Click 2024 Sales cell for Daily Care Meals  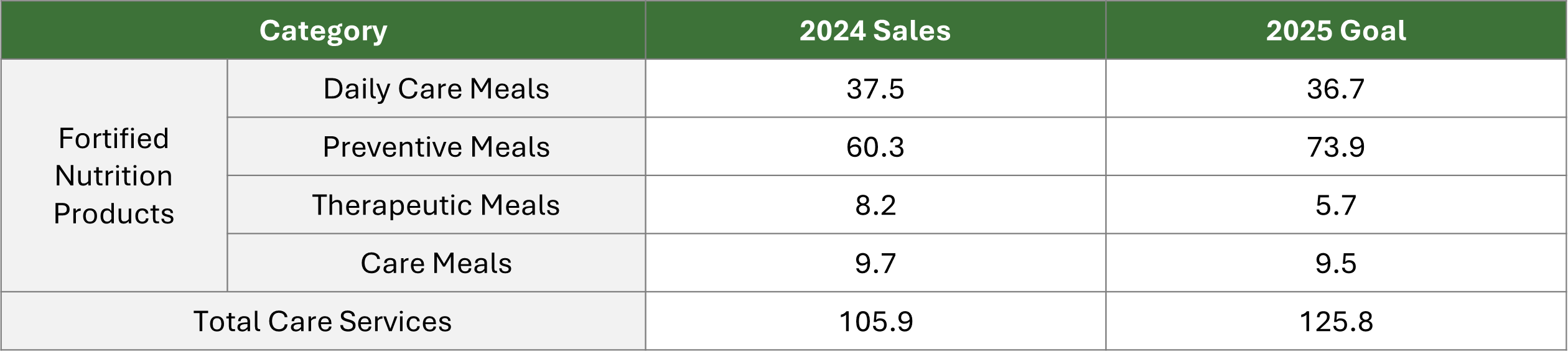click(x=875, y=88)
